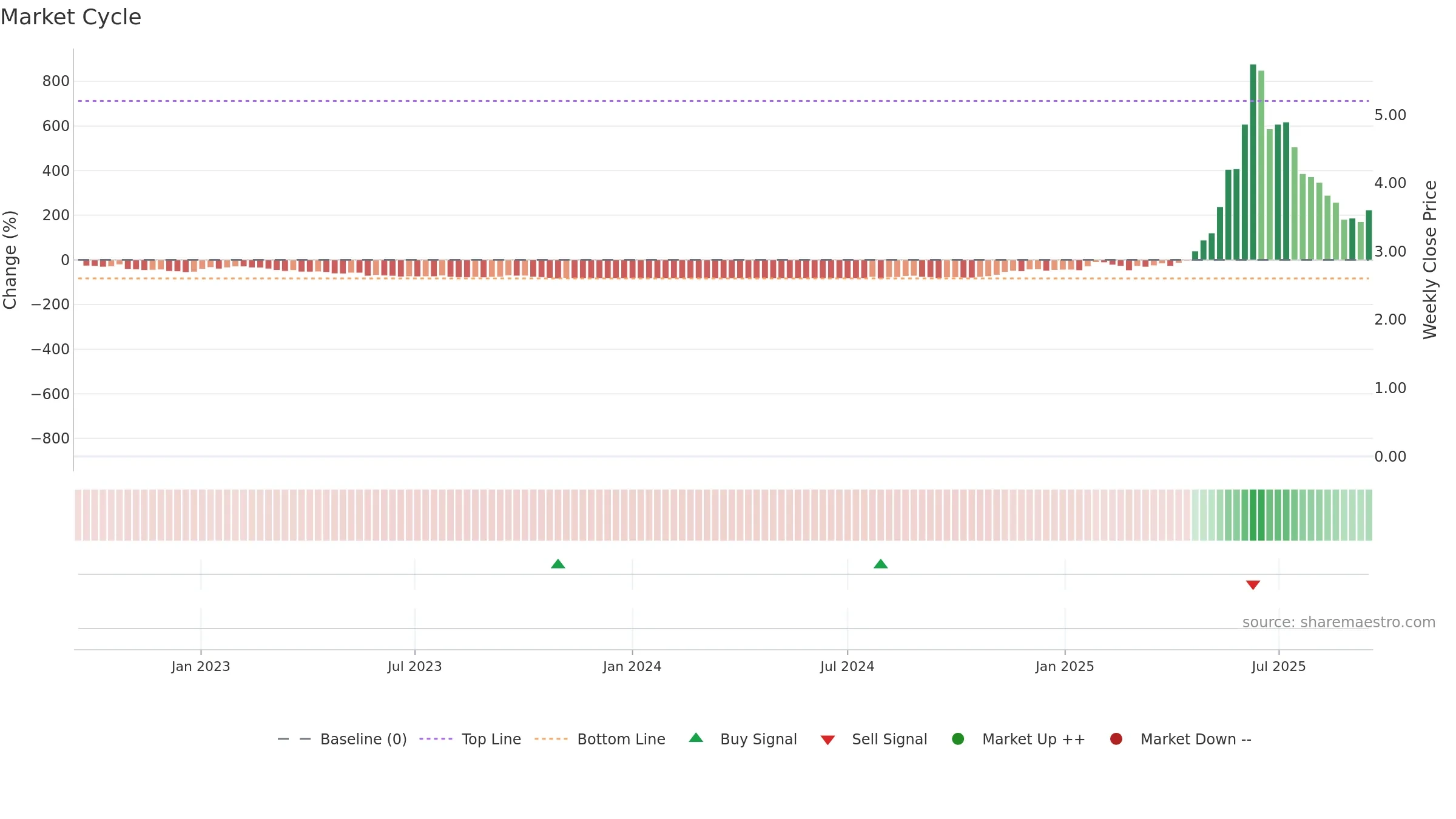
Task: Click the first pink strip in heatmap band
Action: (x=78, y=515)
